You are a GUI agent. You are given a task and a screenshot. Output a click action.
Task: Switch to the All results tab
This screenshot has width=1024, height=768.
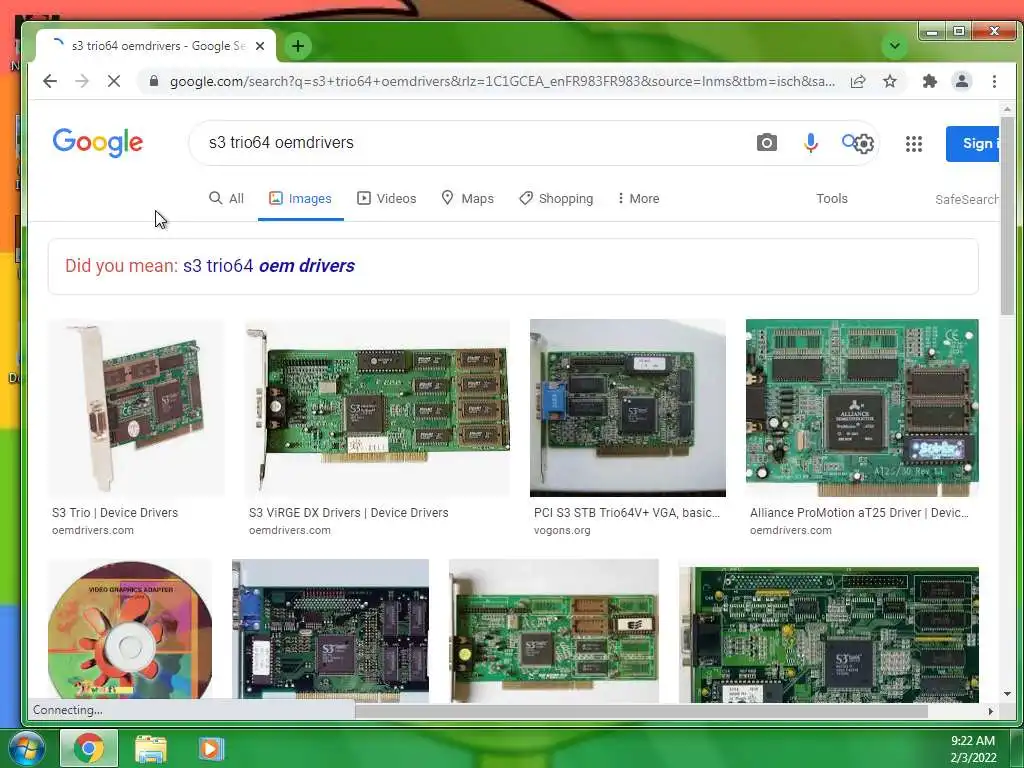226,199
